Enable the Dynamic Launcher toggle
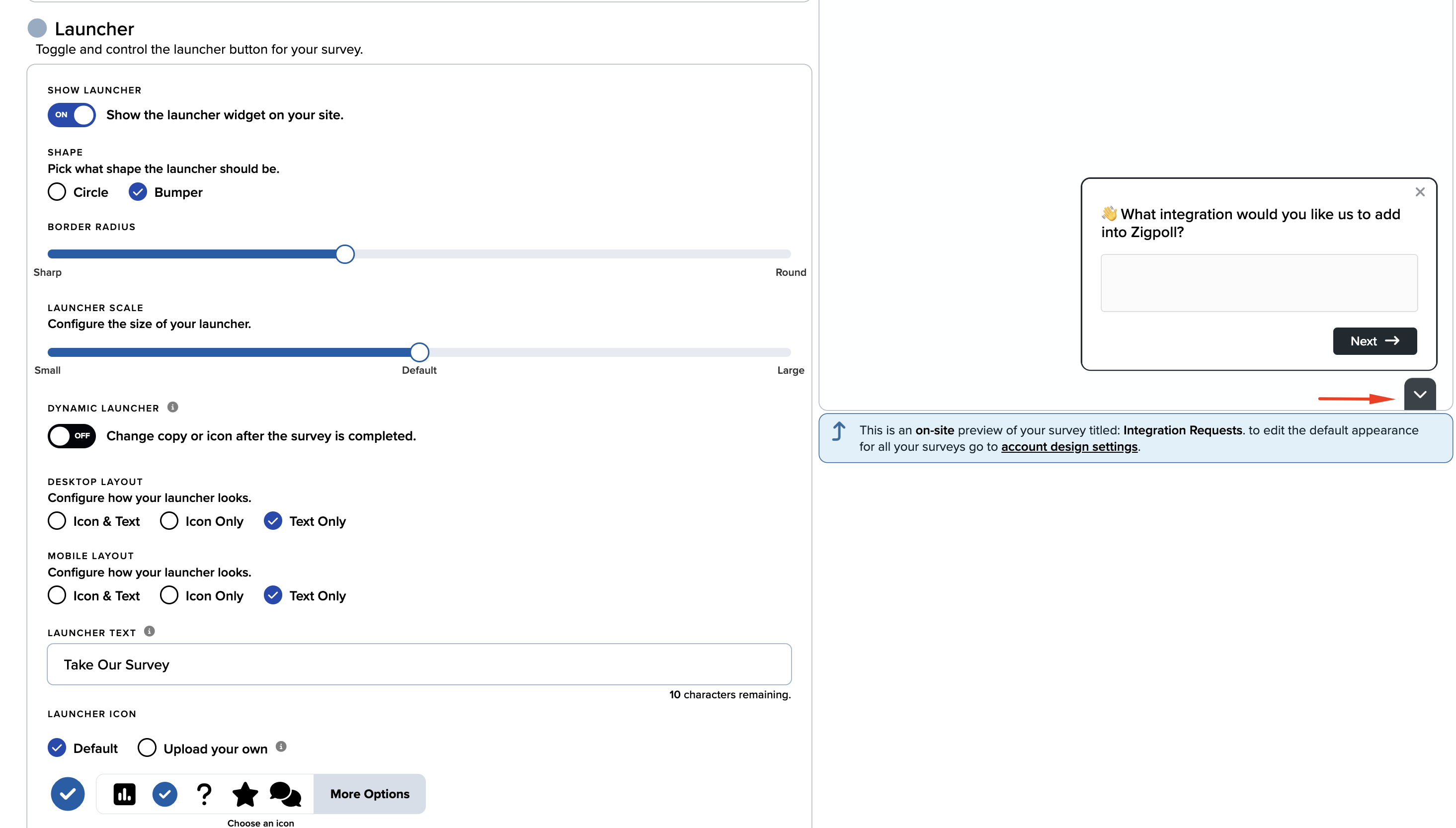This screenshot has height=828, width=1456. [72, 436]
